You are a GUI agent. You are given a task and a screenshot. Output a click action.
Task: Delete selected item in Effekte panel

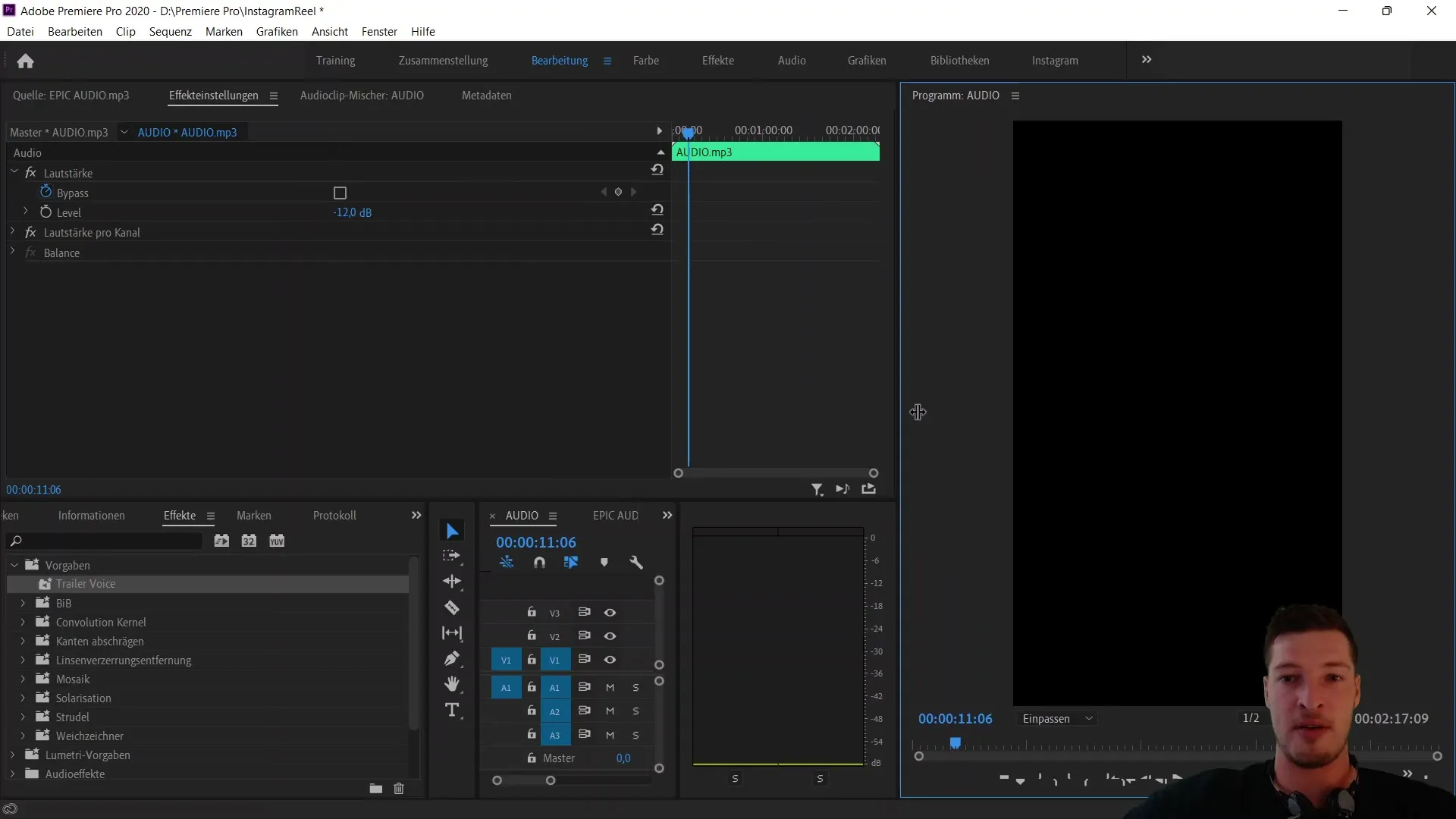[x=399, y=789]
